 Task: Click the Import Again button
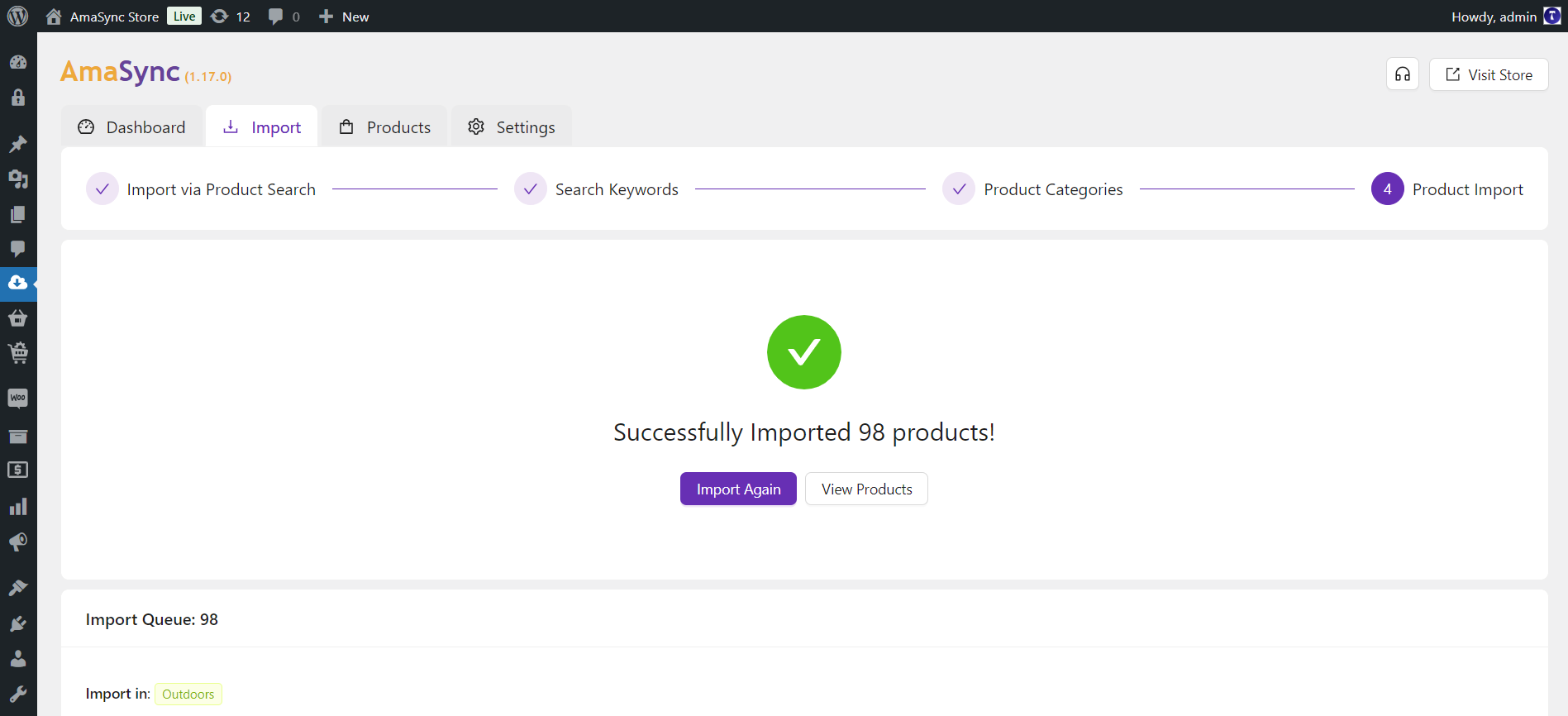coord(738,489)
